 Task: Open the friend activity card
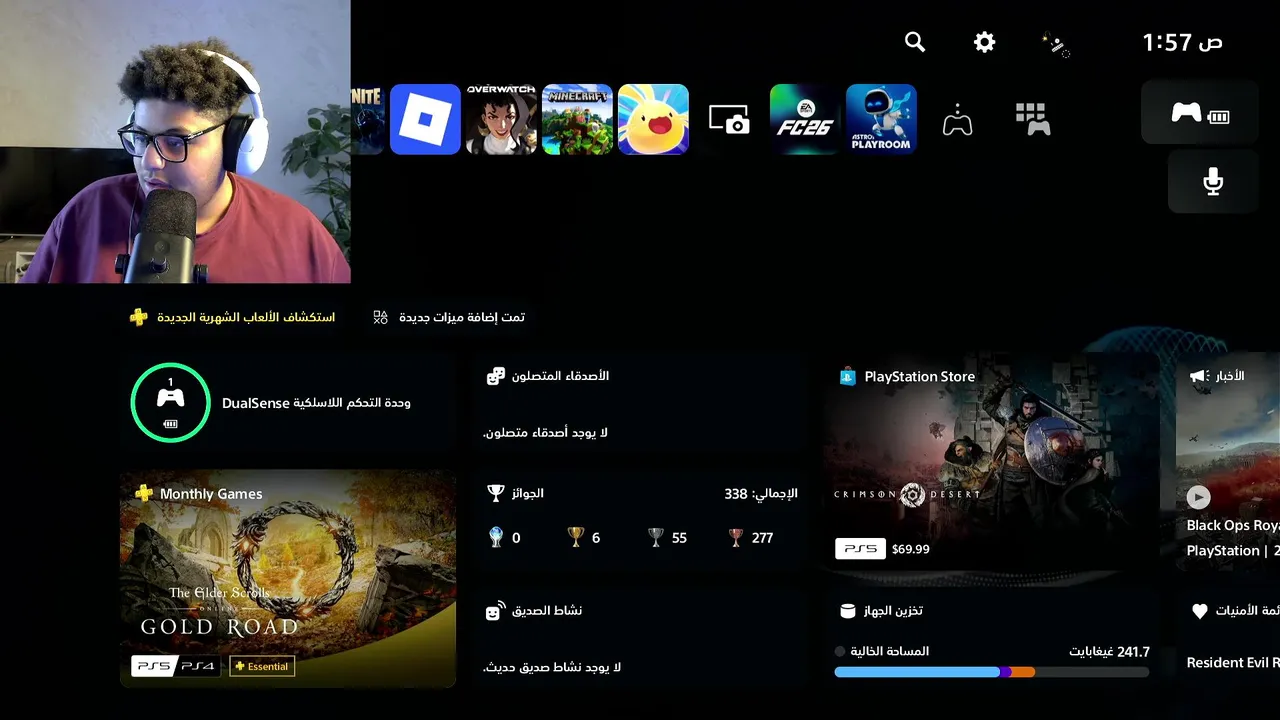640,639
